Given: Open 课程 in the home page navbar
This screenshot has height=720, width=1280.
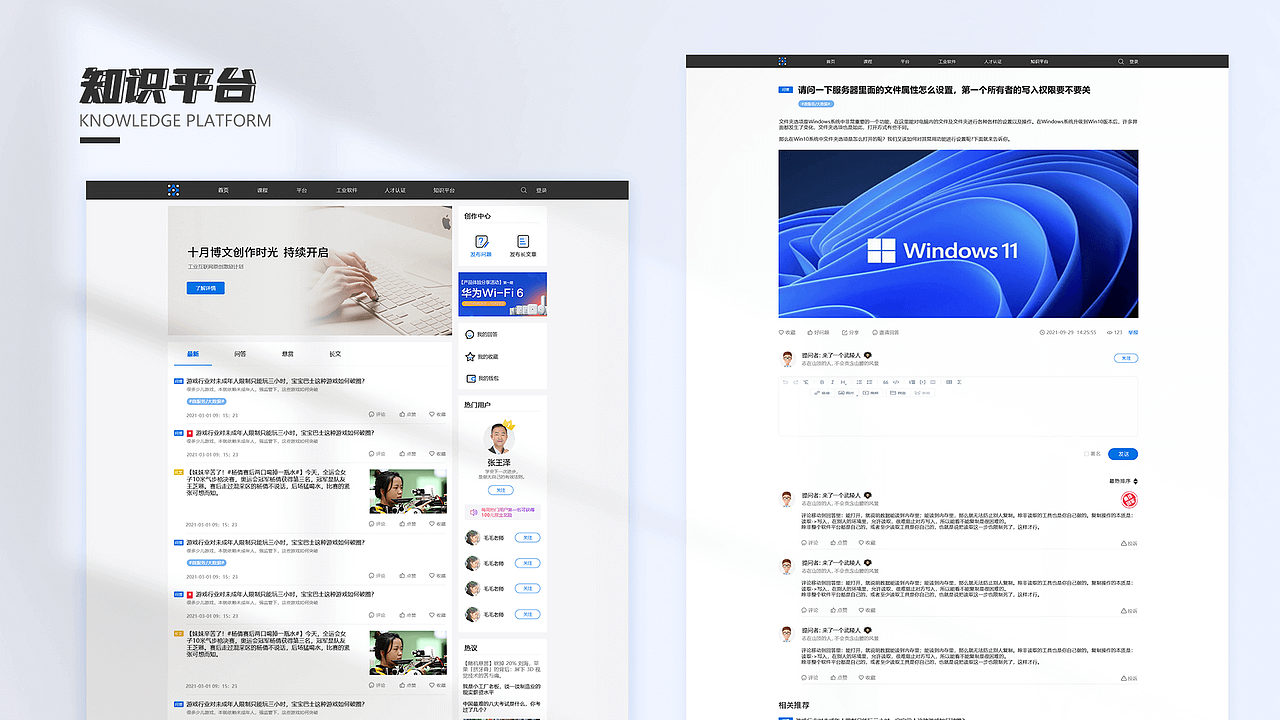Looking at the screenshot, I should click(x=262, y=190).
